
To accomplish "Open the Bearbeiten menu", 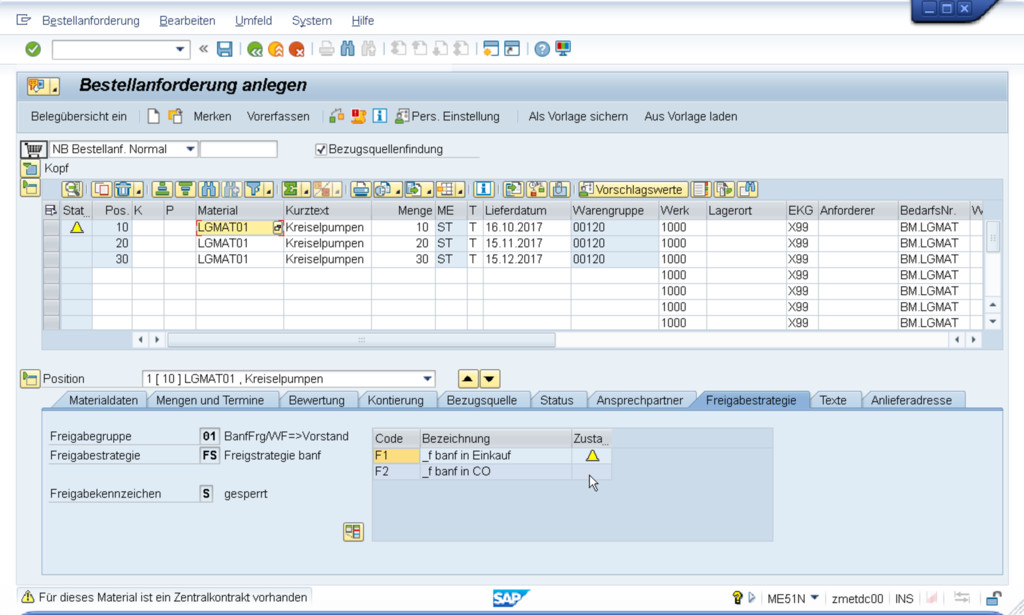I will (187, 21).
